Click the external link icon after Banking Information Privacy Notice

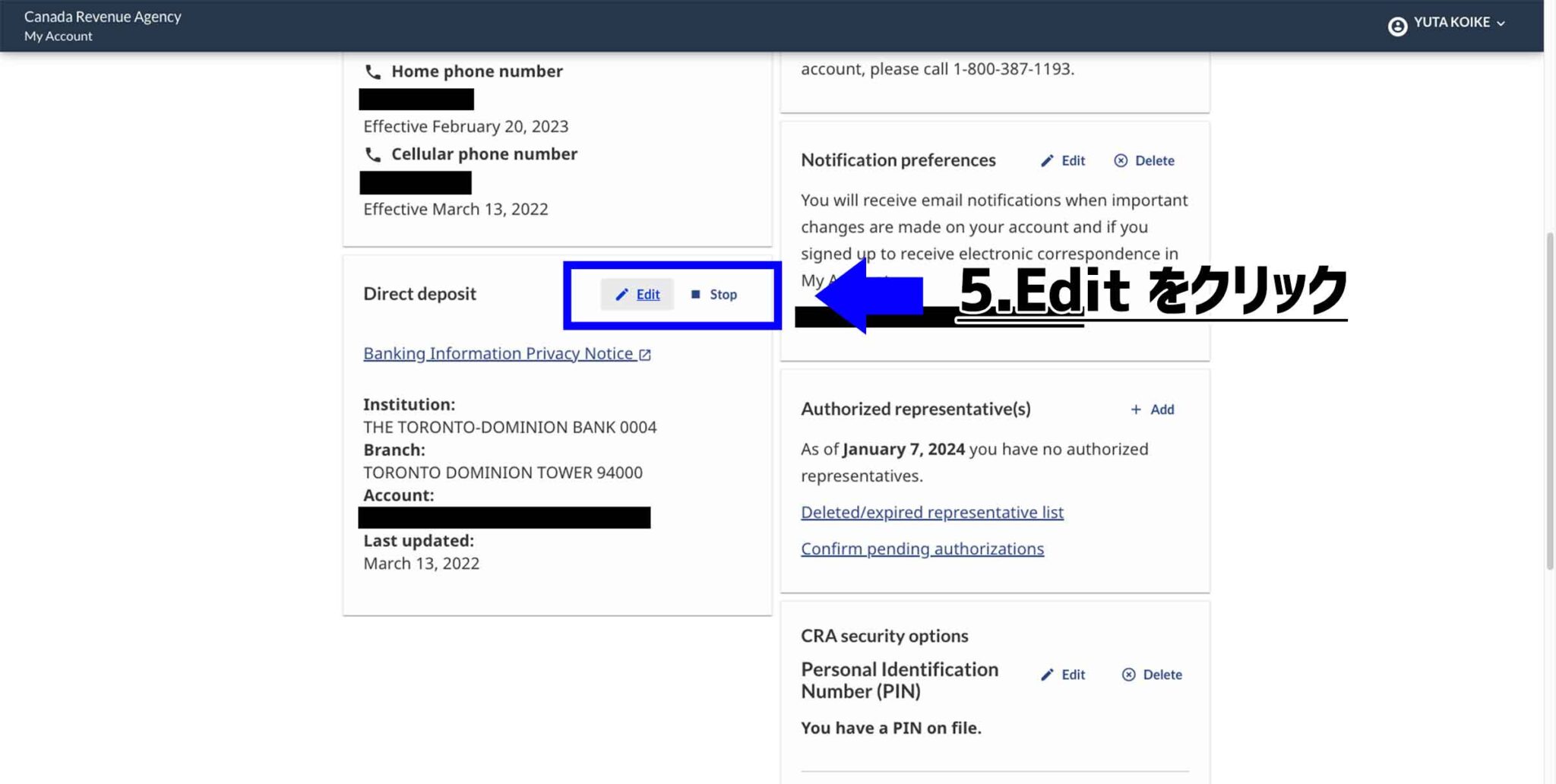646,353
